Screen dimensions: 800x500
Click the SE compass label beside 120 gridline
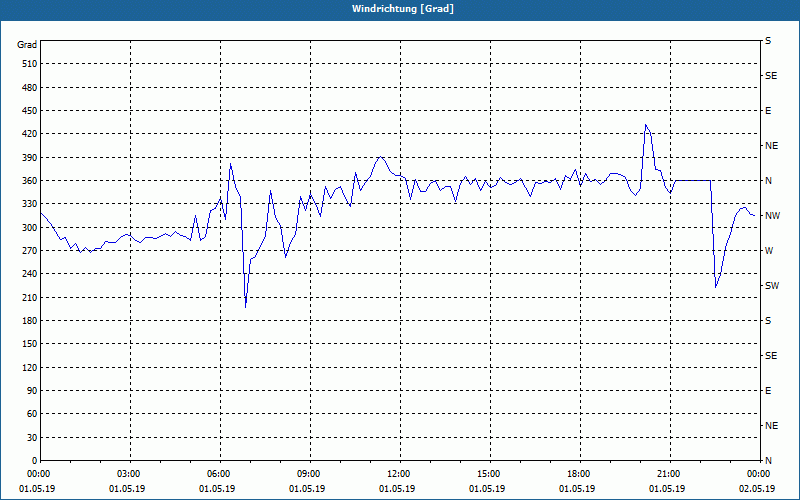pyautogui.click(x=771, y=356)
